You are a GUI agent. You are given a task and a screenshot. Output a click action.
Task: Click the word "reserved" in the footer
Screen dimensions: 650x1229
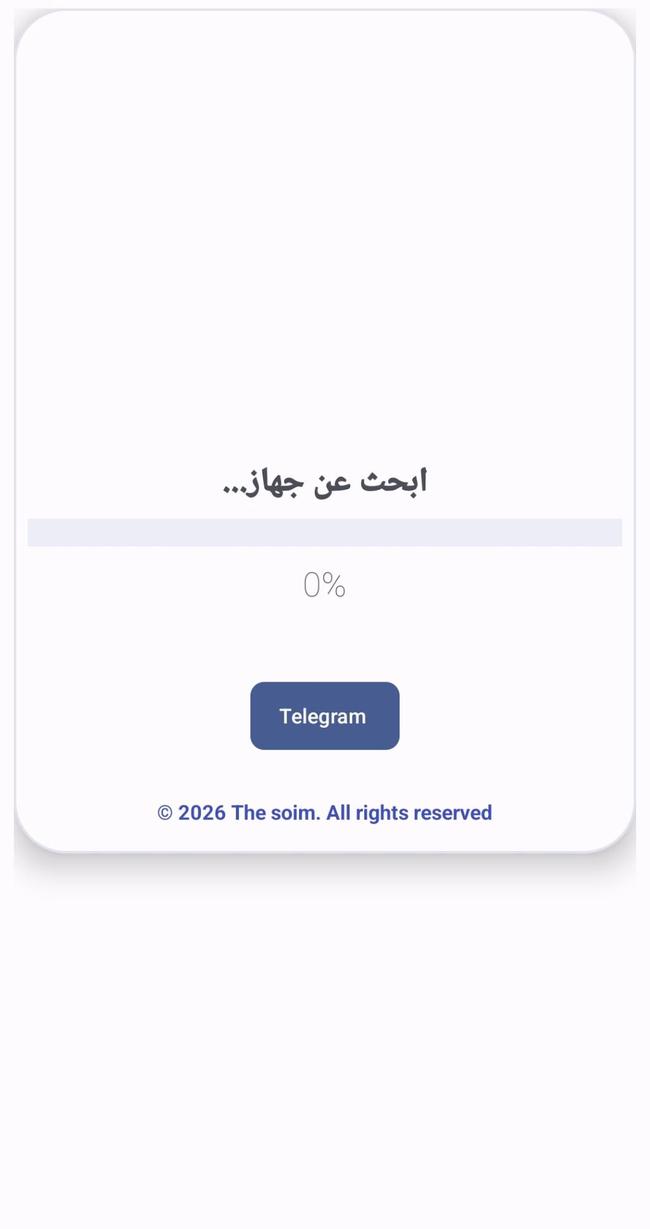[x=453, y=813]
